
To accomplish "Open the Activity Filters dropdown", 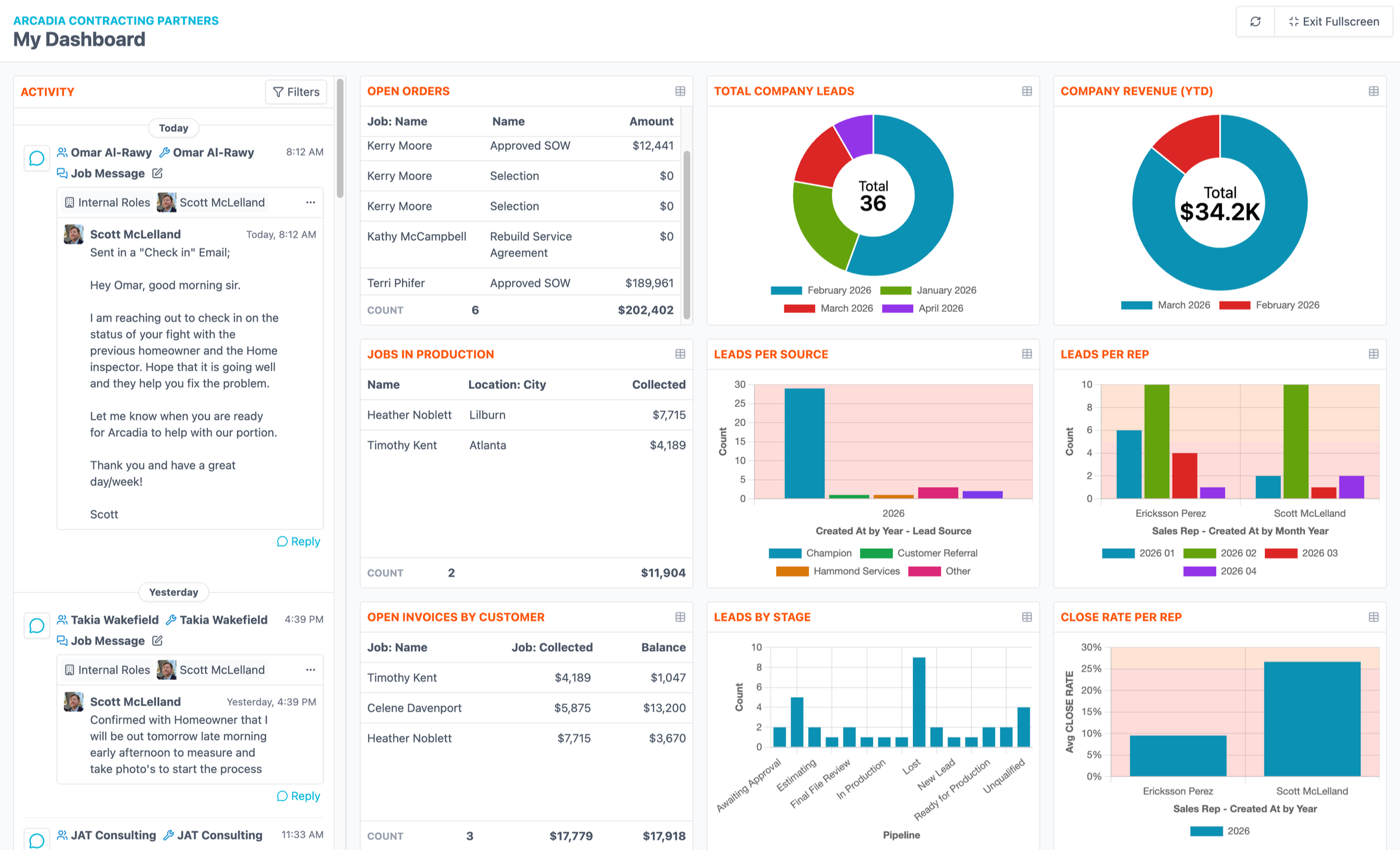I will (x=296, y=92).
